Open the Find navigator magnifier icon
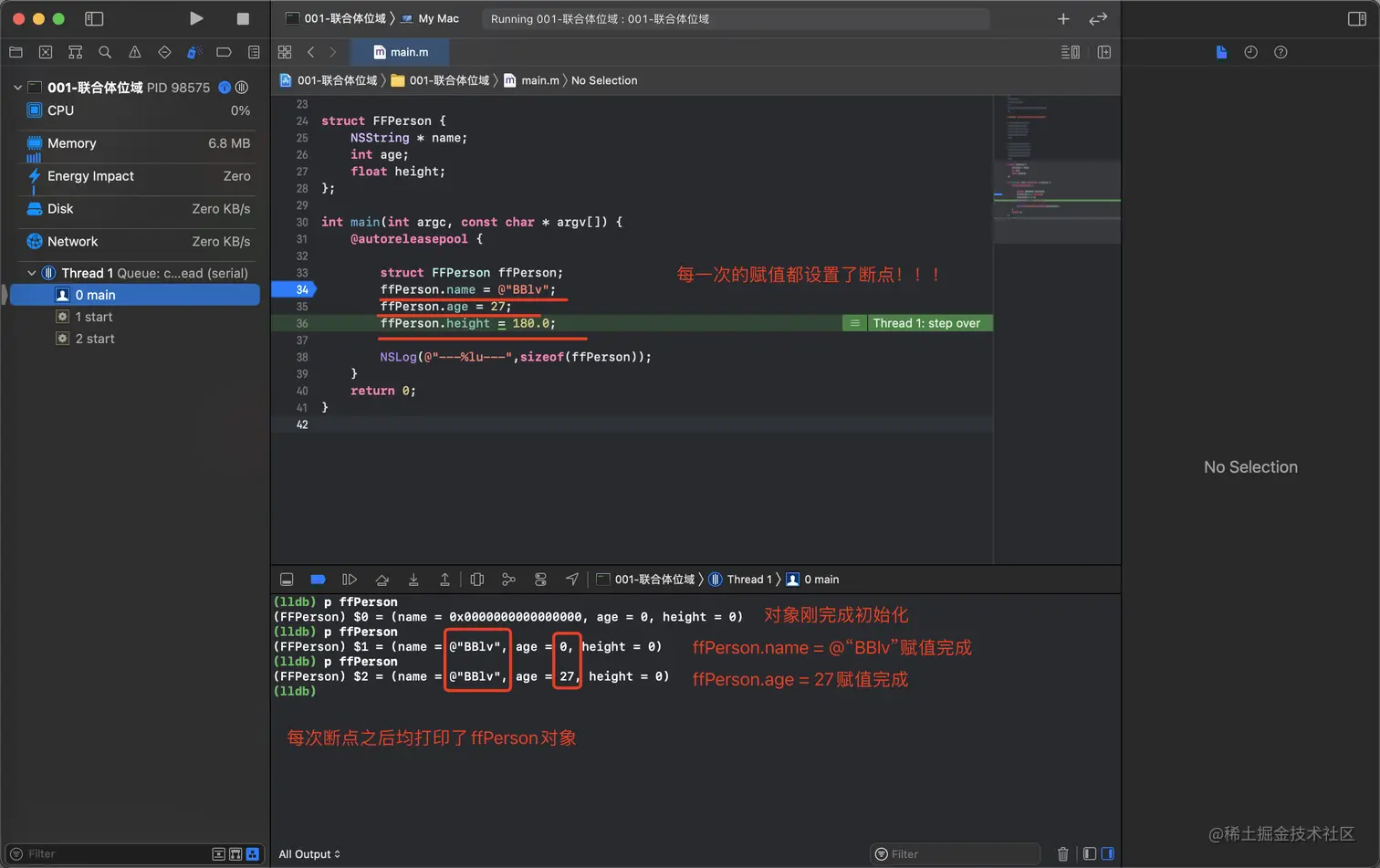The height and width of the screenshot is (868, 1380). point(105,52)
